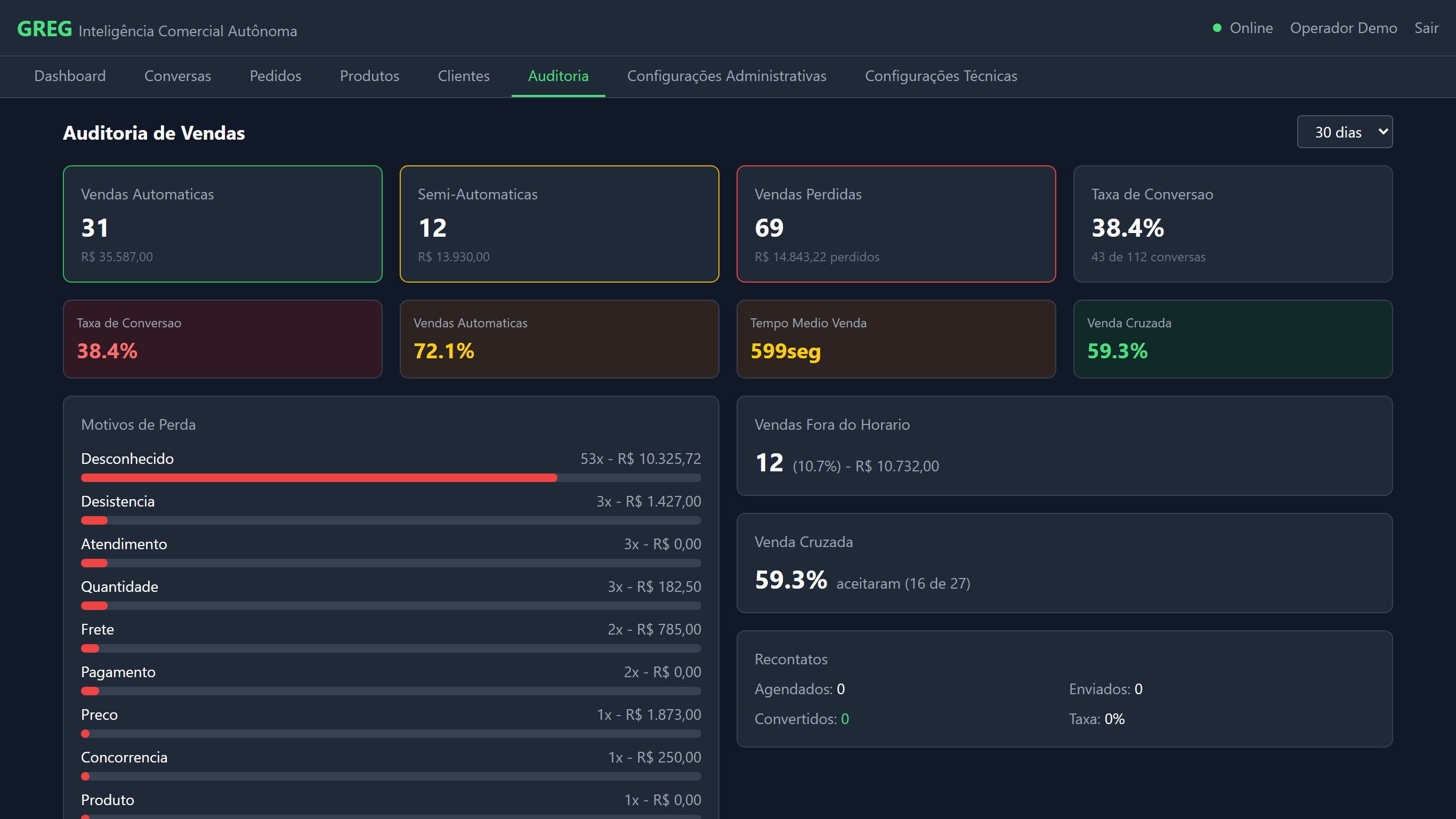Switch to the Dashboard tab

tap(69, 76)
